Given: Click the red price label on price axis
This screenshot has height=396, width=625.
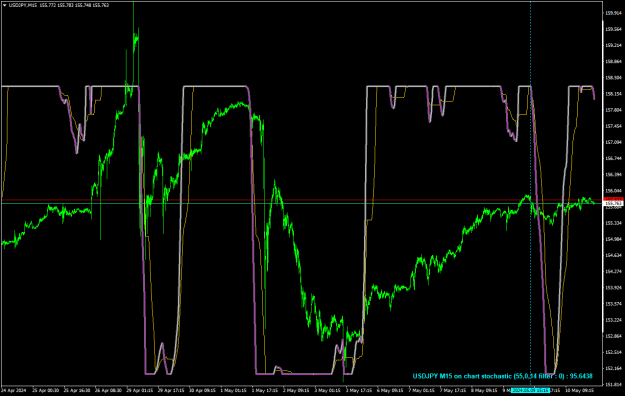Looking at the screenshot, I should (614, 199).
